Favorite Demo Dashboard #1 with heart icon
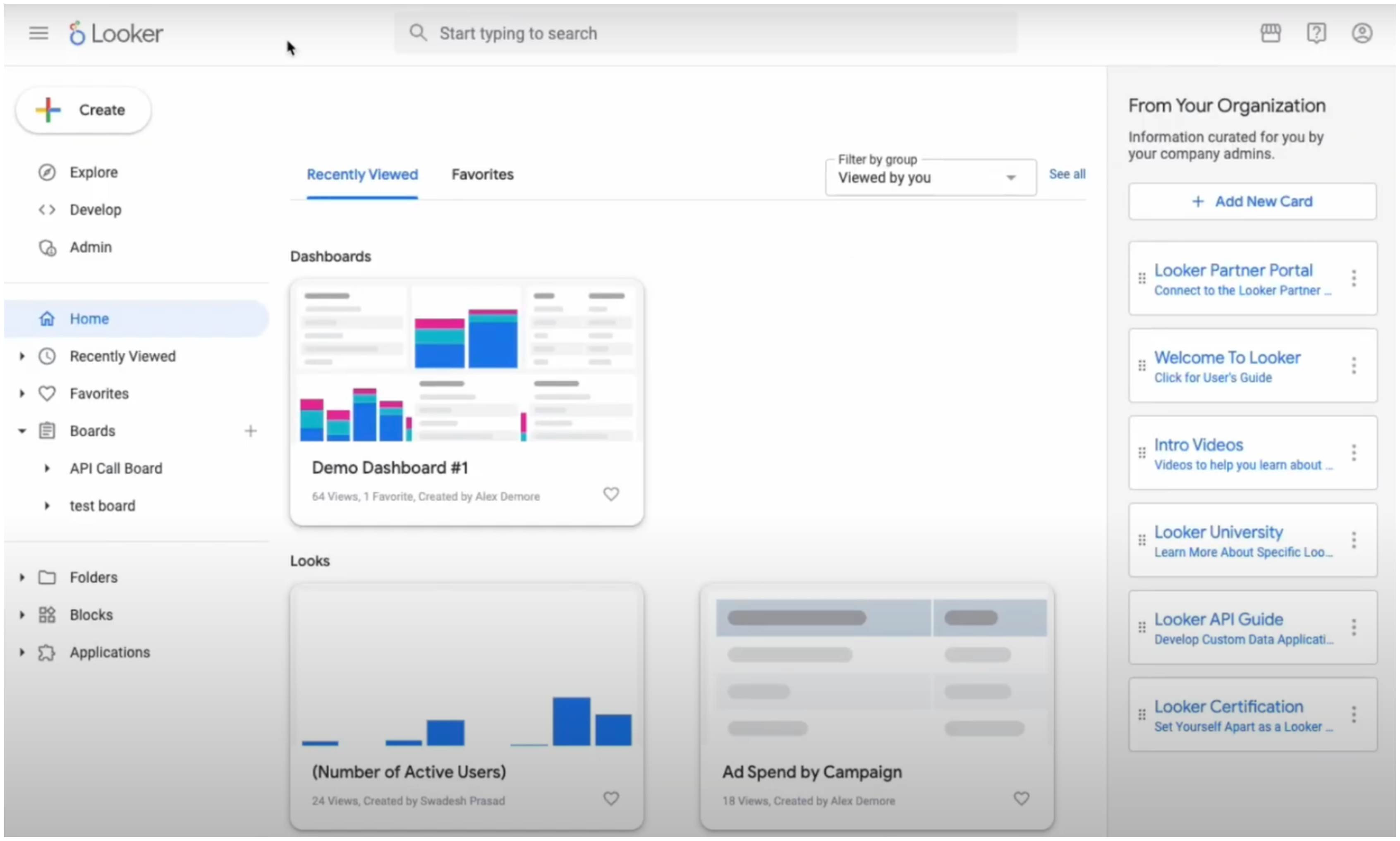1400x841 pixels. (610, 494)
